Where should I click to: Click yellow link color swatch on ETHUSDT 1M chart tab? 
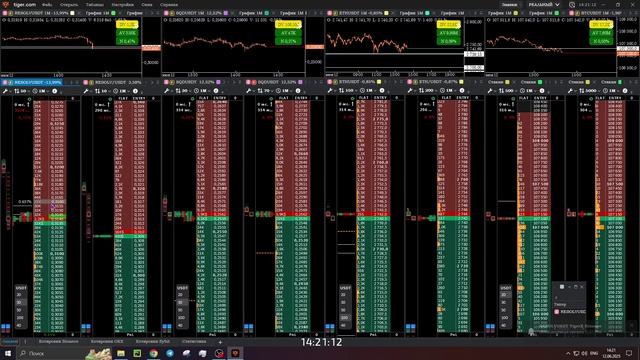pos(386,13)
